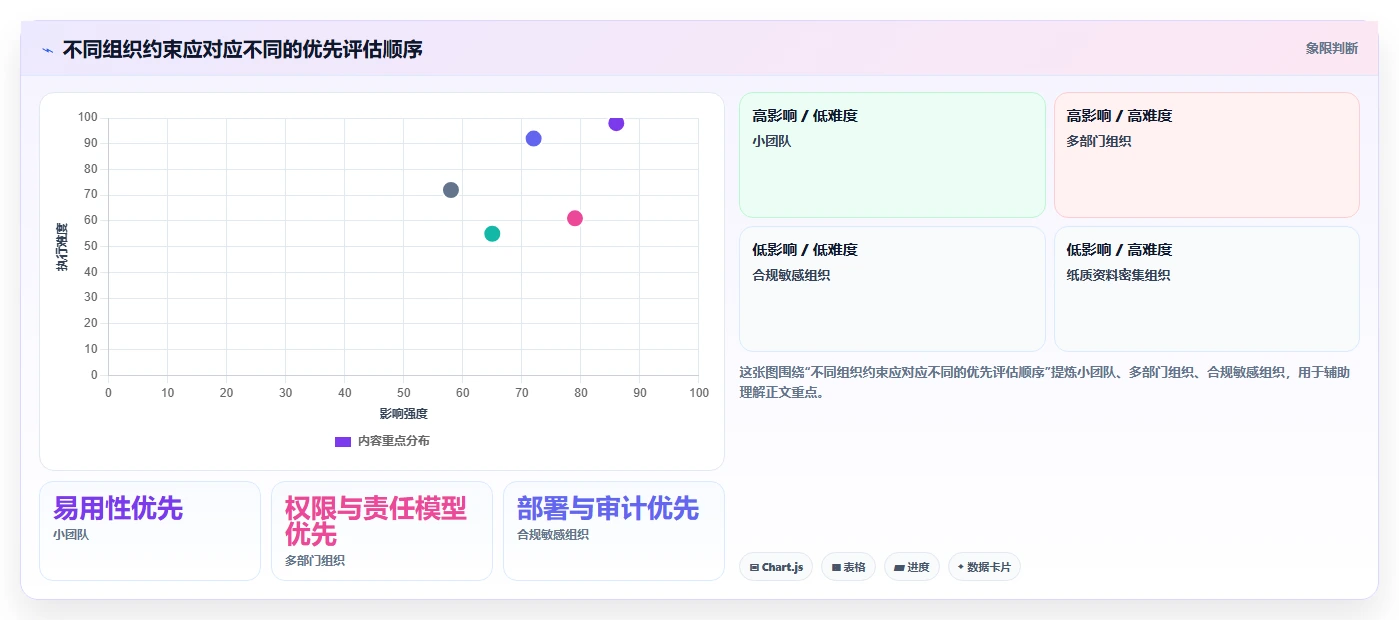
Task: Select the indigo data point near 72
Action: pyautogui.click(x=533, y=138)
